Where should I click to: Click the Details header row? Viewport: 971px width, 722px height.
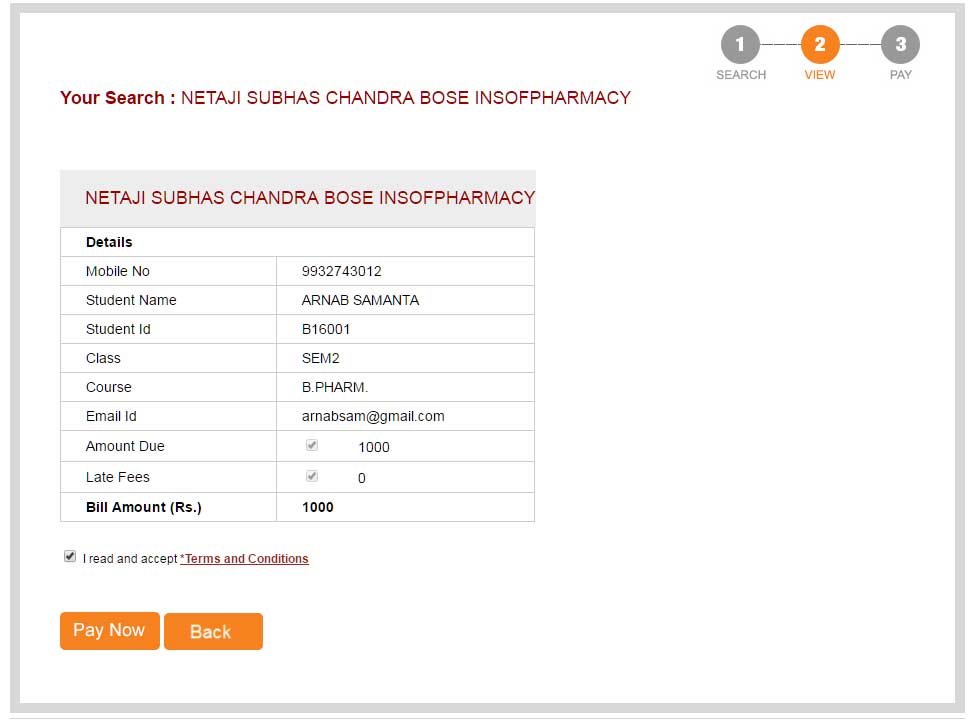pyautogui.click(x=297, y=242)
